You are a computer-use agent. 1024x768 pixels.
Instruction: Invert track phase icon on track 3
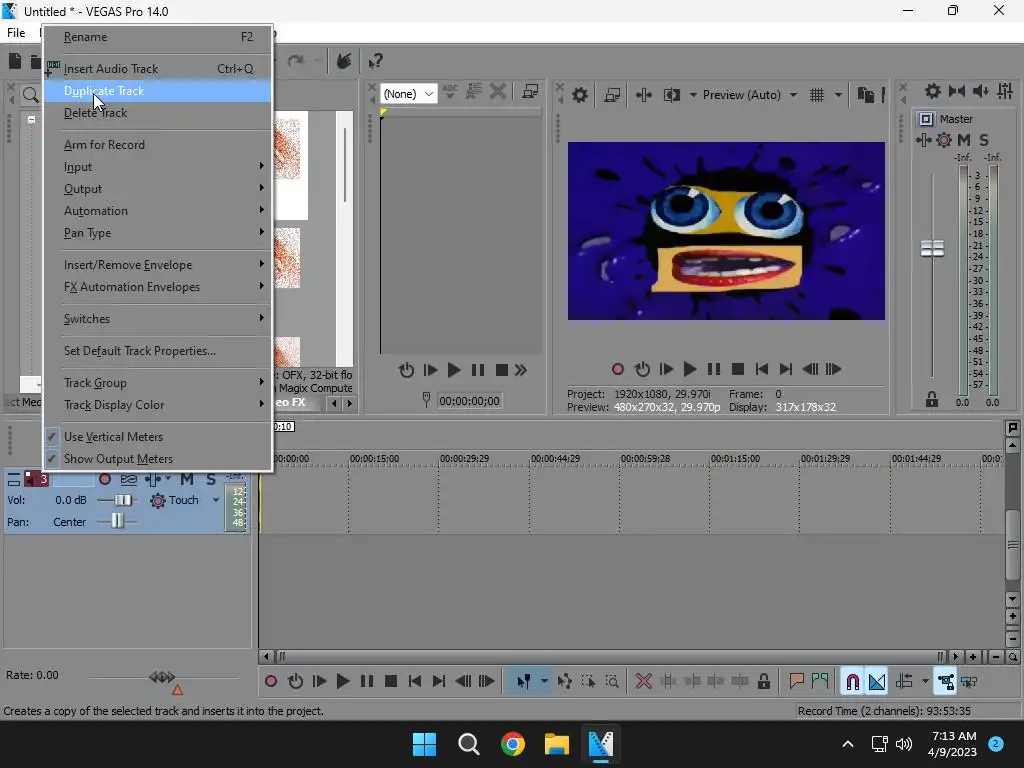click(129, 479)
